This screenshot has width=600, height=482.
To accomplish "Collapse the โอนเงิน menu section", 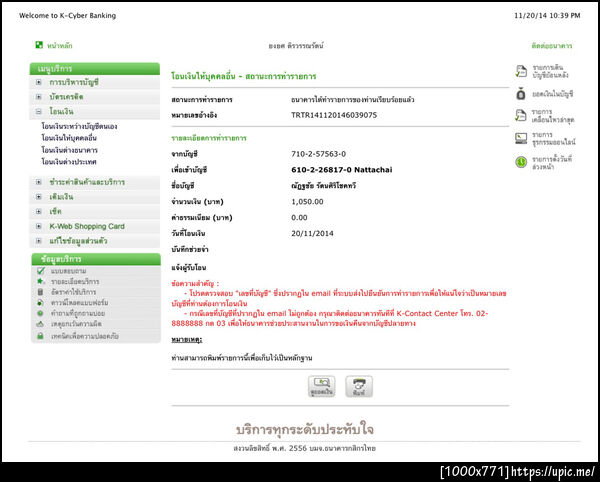I will point(39,112).
